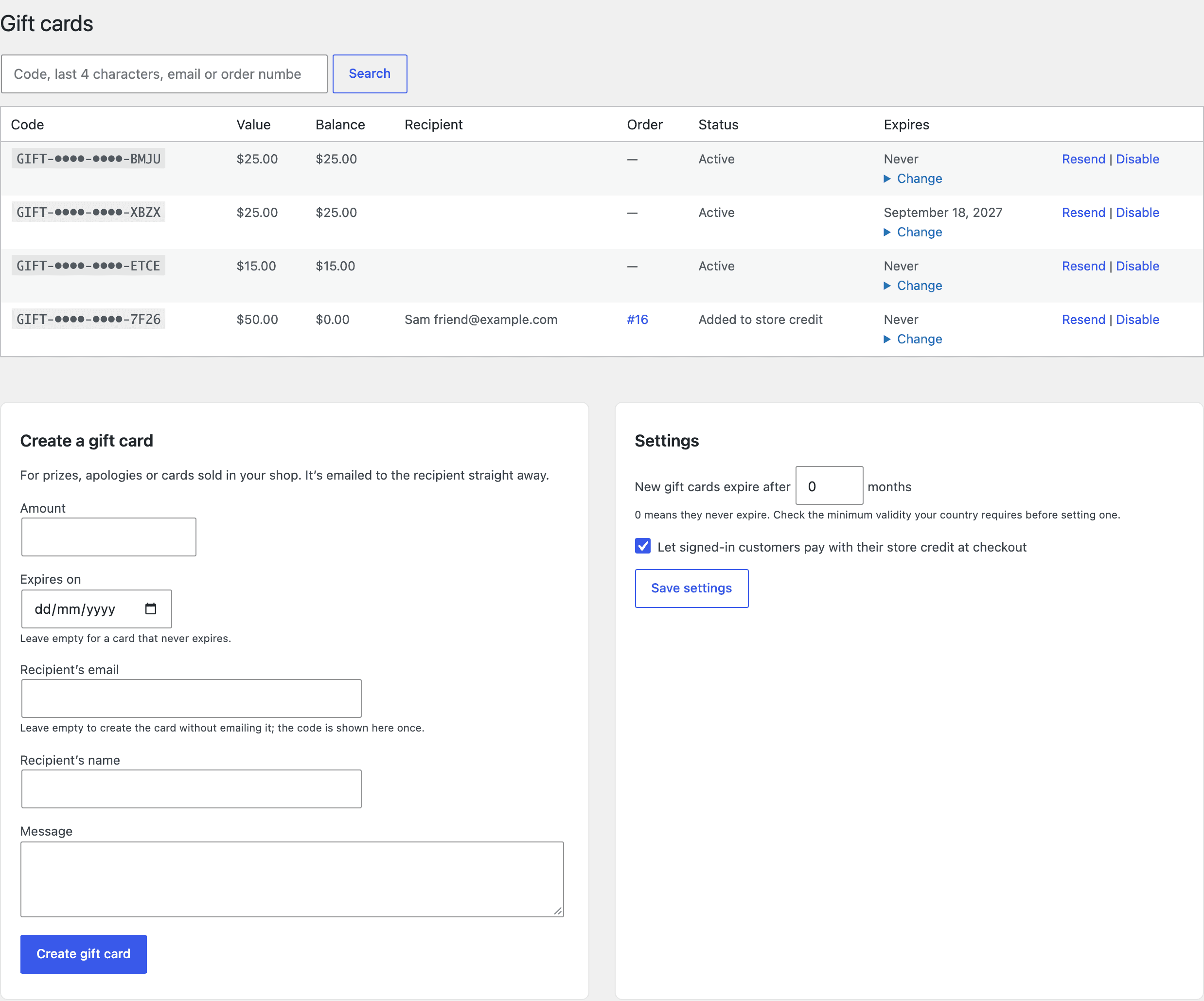Disable the BMJU gift card
This screenshot has height=1001, width=1204.
click(1137, 159)
